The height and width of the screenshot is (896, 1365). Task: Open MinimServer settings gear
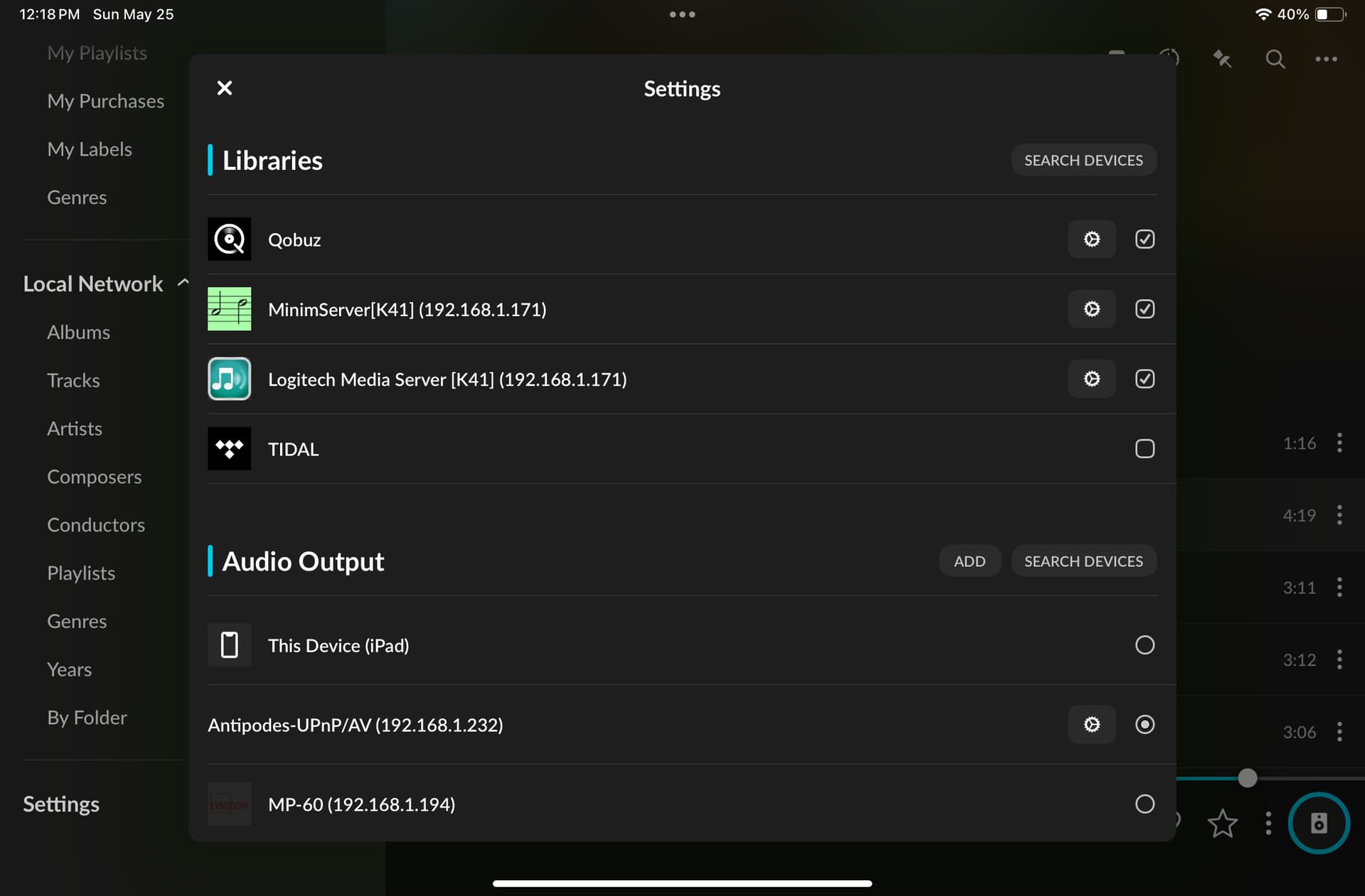pos(1091,309)
